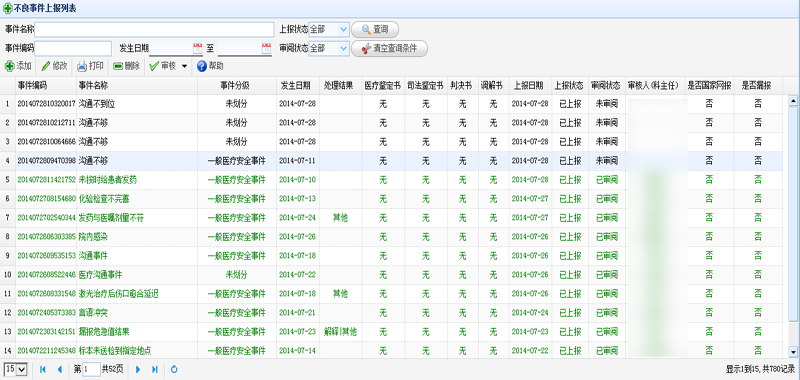The height and width of the screenshot is (380, 800).
Task: Click the 添加 (add) toolbar button
Action: 18,66
